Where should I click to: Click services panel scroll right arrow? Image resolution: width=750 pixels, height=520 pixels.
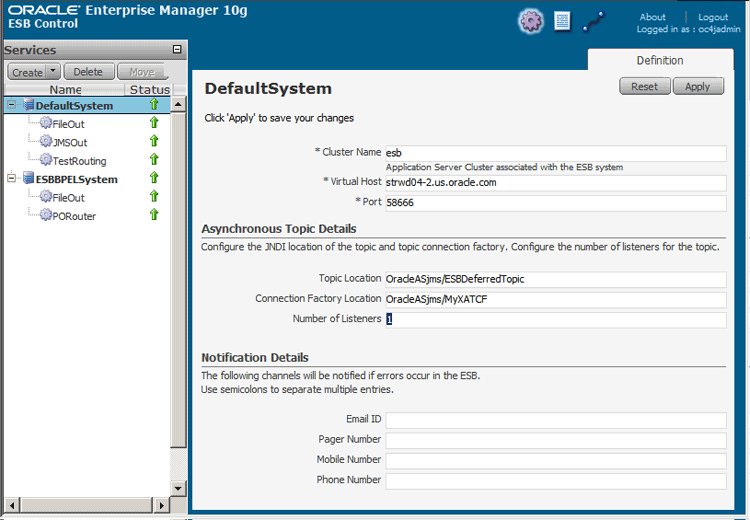pos(162,505)
